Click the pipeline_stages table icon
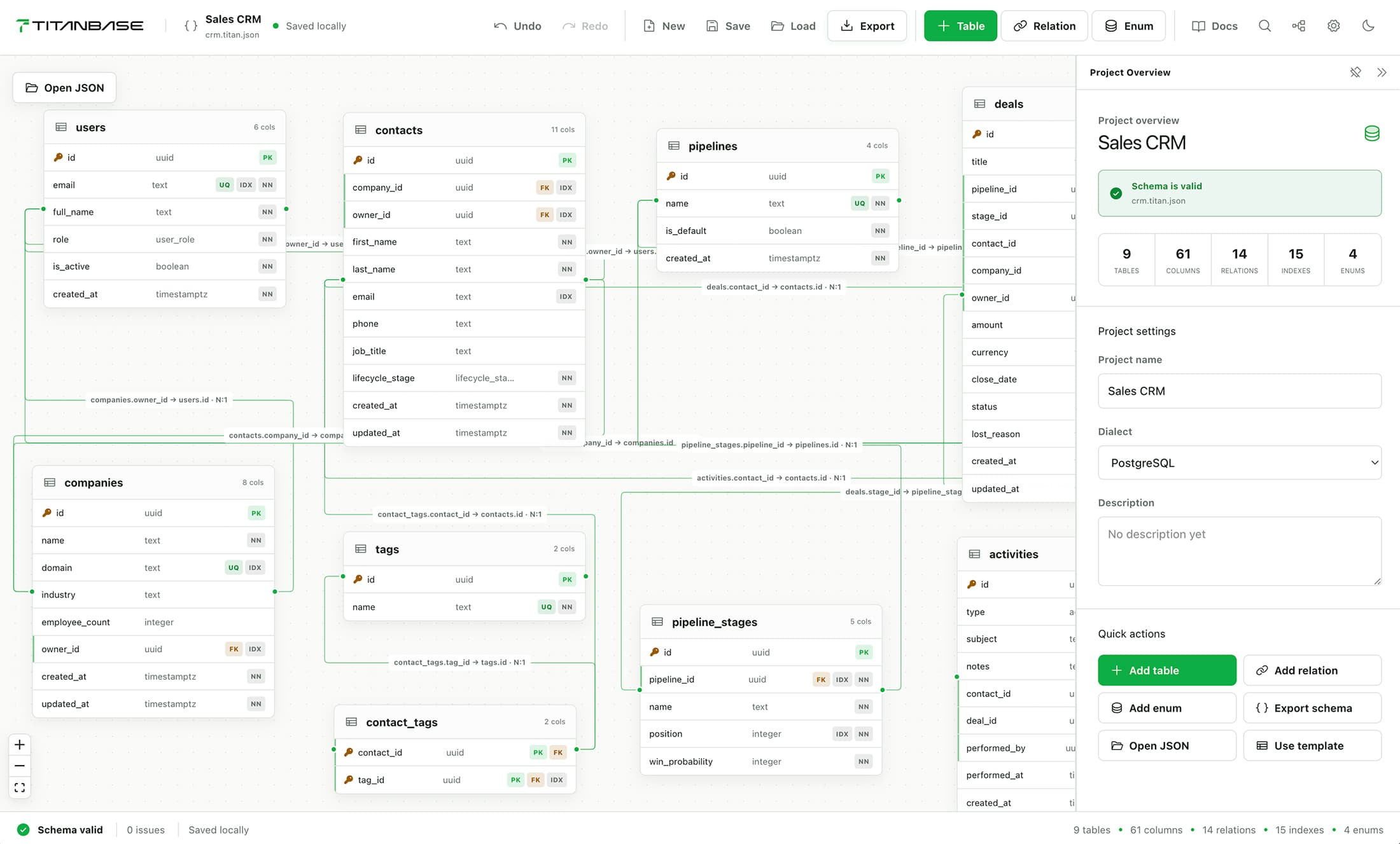Screen dimensions: 1400x844 [657, 621]
